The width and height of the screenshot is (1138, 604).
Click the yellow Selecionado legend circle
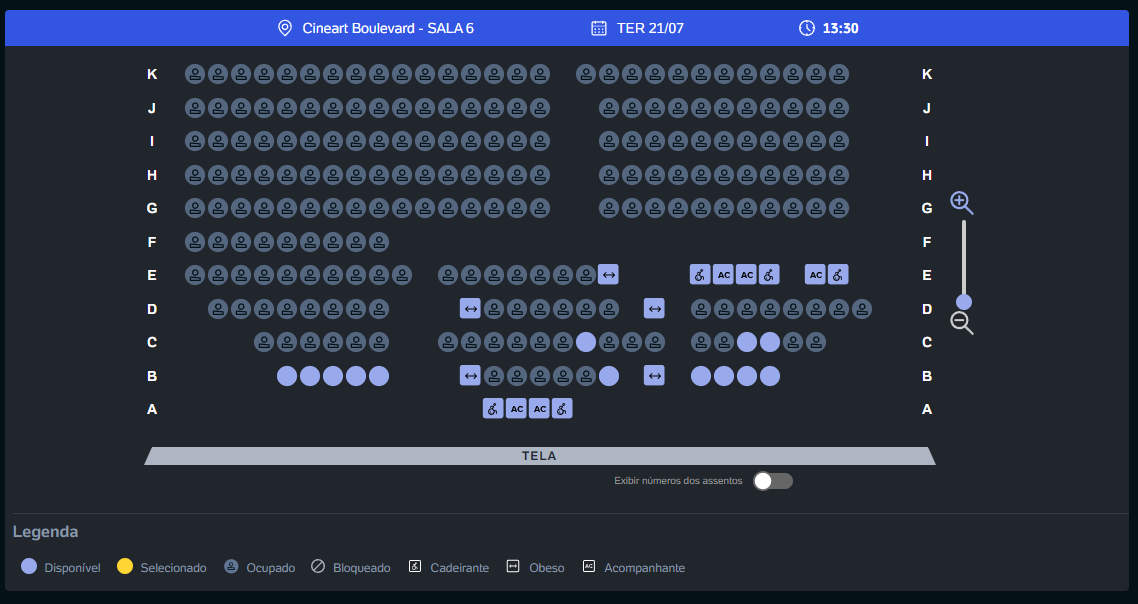[x=125, y=566]
